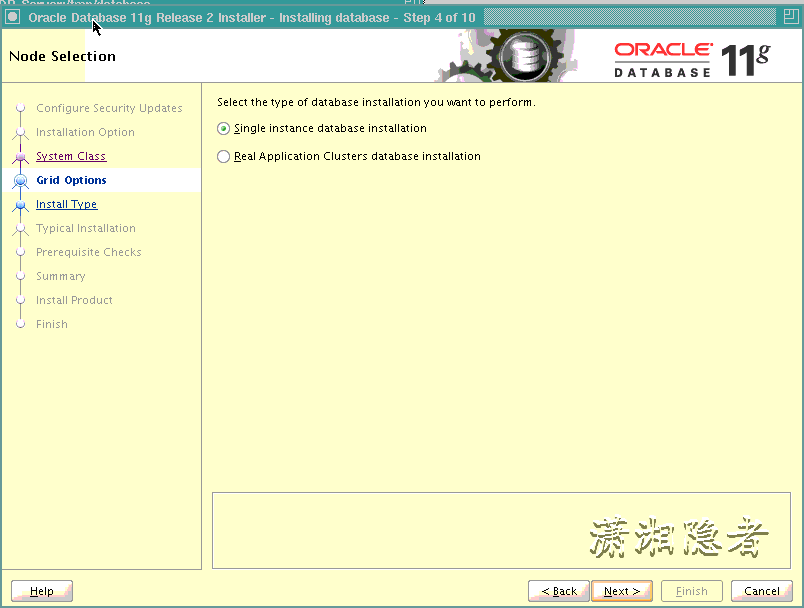This screenshot has width=804, height=608.
Task: Select Single instance database installation
Action: pyautogui.click(x=223, y=128)
